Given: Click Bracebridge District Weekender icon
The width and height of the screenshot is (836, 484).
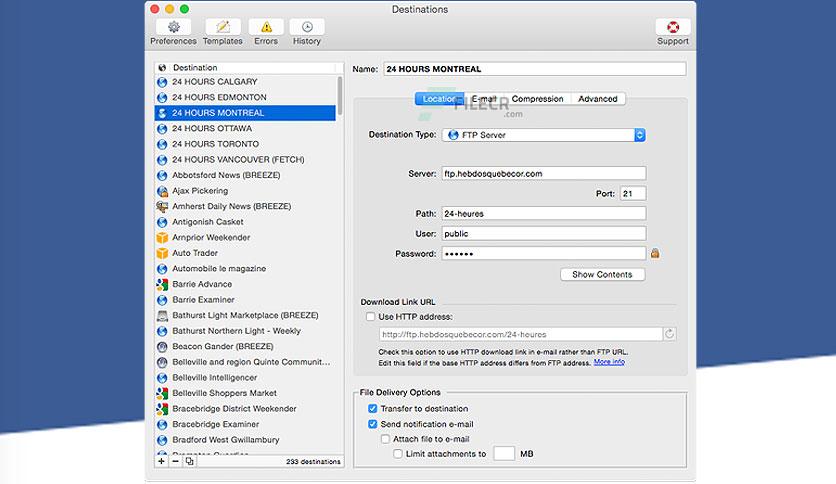Looking at the screenshot, I should [x=163, y=409].
